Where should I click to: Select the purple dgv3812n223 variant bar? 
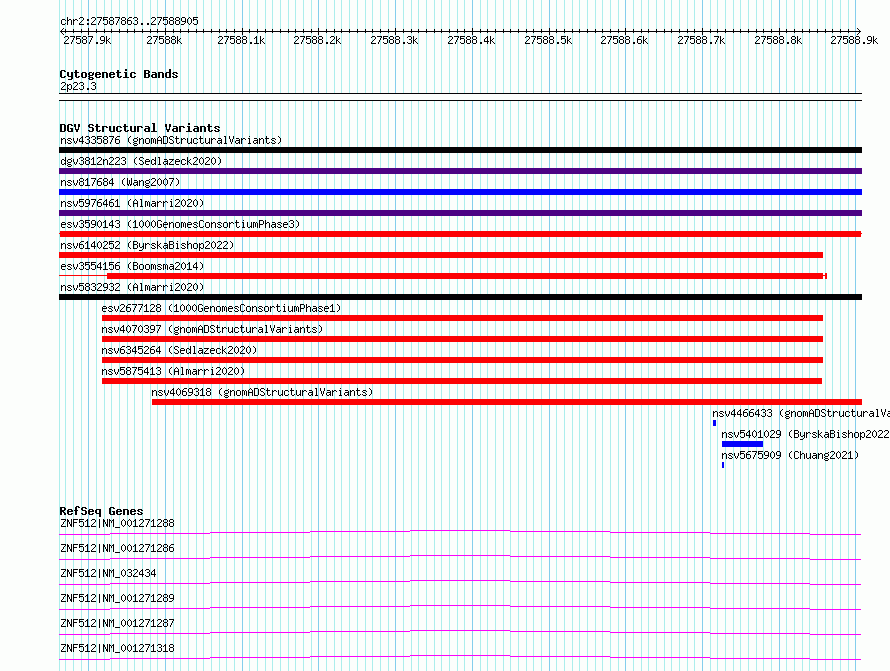coord(460,171)
